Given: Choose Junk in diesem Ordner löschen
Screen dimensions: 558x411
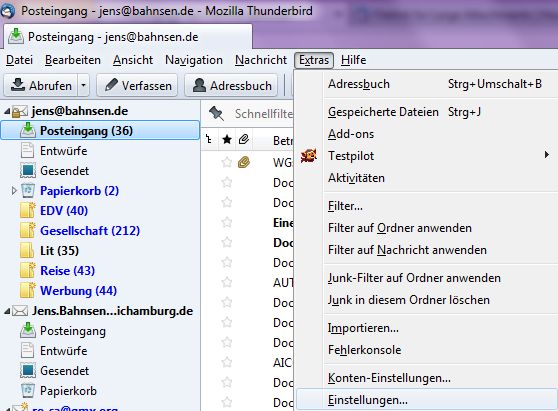Looking at the screenshot, I should click(x=427, y=300).
